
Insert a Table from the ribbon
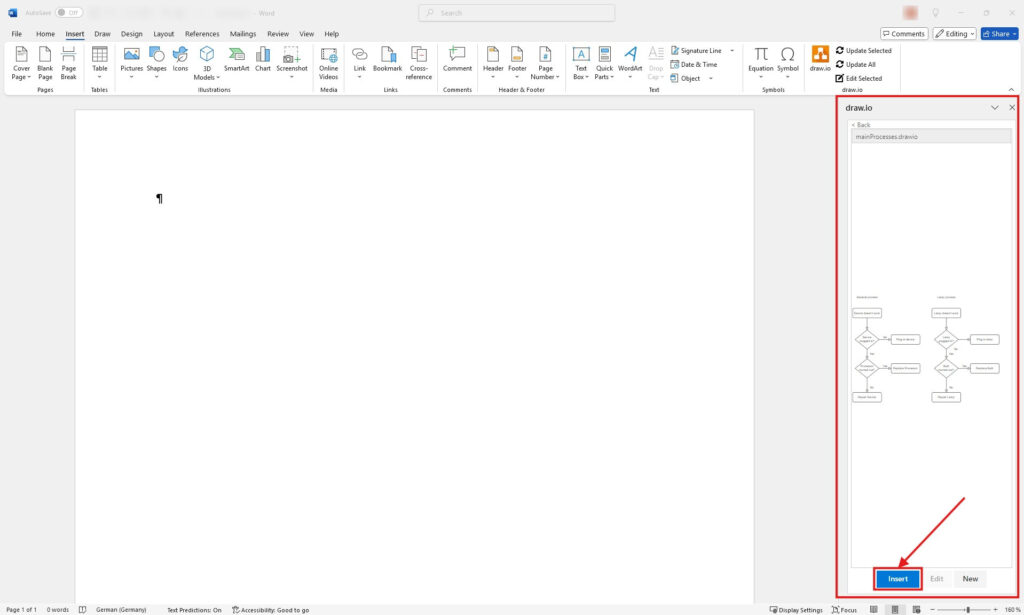(x=100, y=59)
